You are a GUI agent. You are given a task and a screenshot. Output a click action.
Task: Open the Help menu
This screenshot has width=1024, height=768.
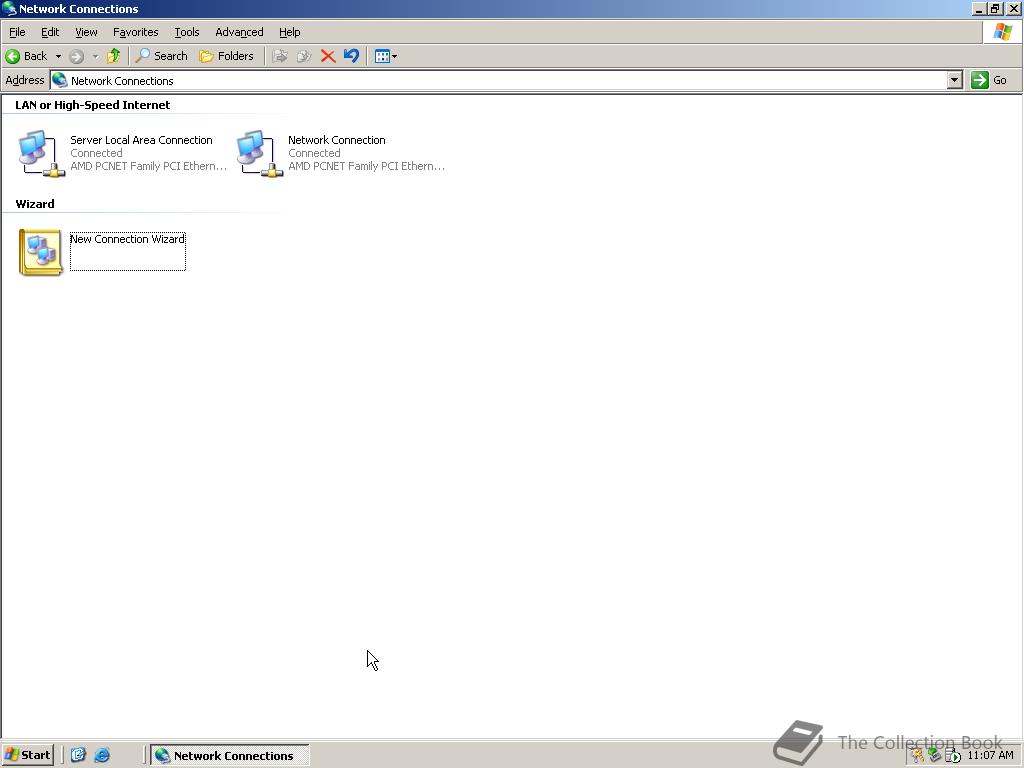click(x=289, y=32)
